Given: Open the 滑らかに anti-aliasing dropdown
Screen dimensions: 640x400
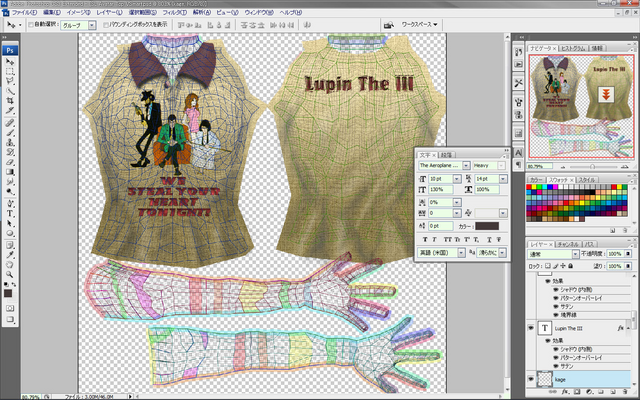Looking at the screenshot, I should coord(502,253).
